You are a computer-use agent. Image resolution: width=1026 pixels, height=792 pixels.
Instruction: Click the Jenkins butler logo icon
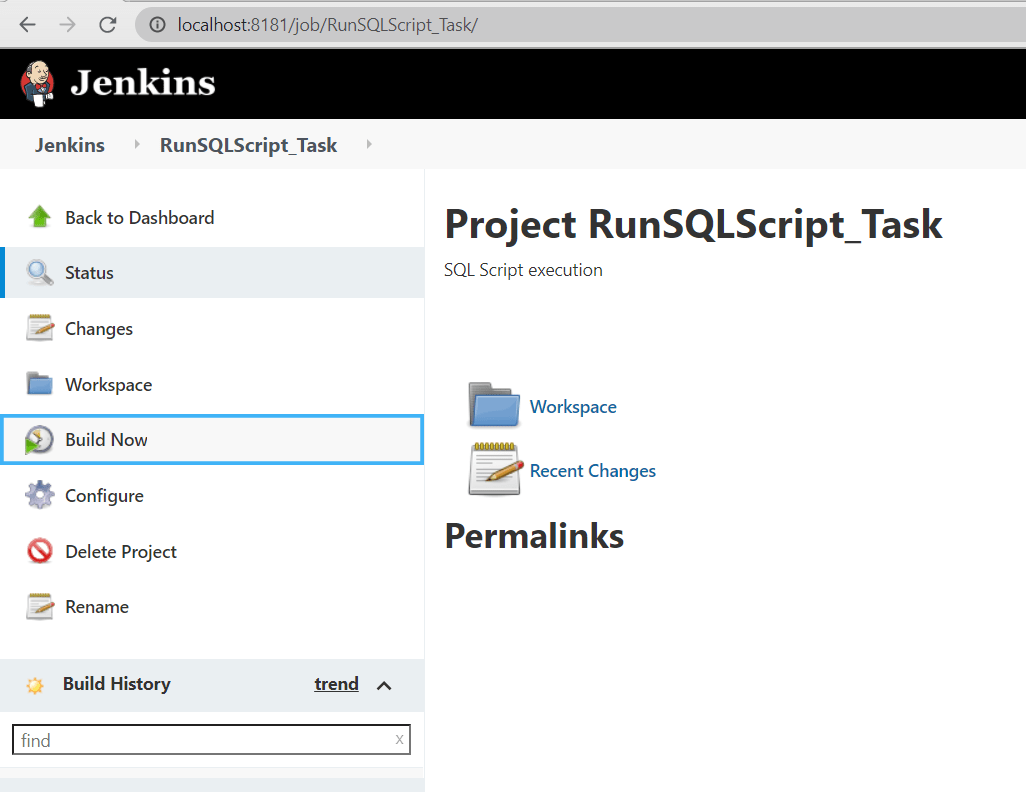pyautogui.click(x=37, y=83)
